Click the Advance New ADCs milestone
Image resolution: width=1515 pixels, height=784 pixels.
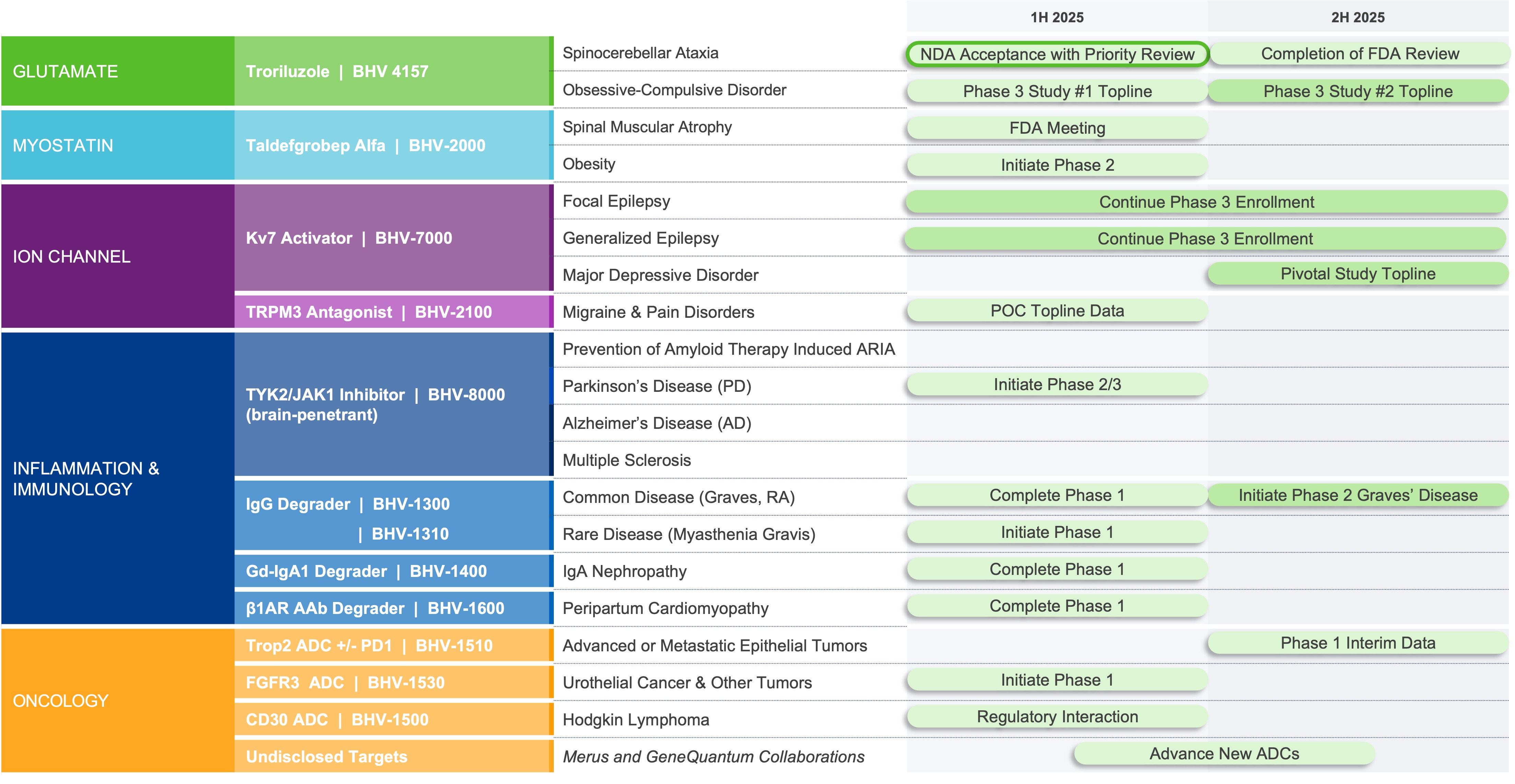(1224, 753)
